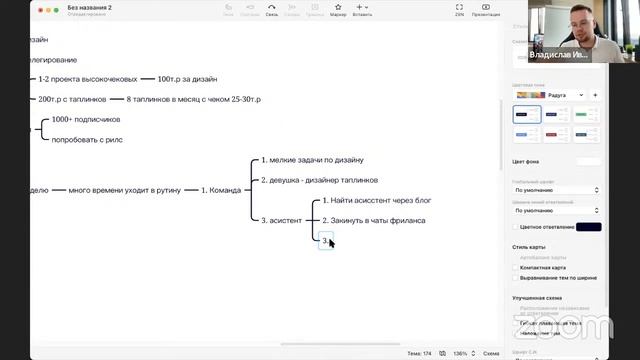The image size is (640, 360).
Task: Click the Схема button in status bar
Action: point(491,353)
